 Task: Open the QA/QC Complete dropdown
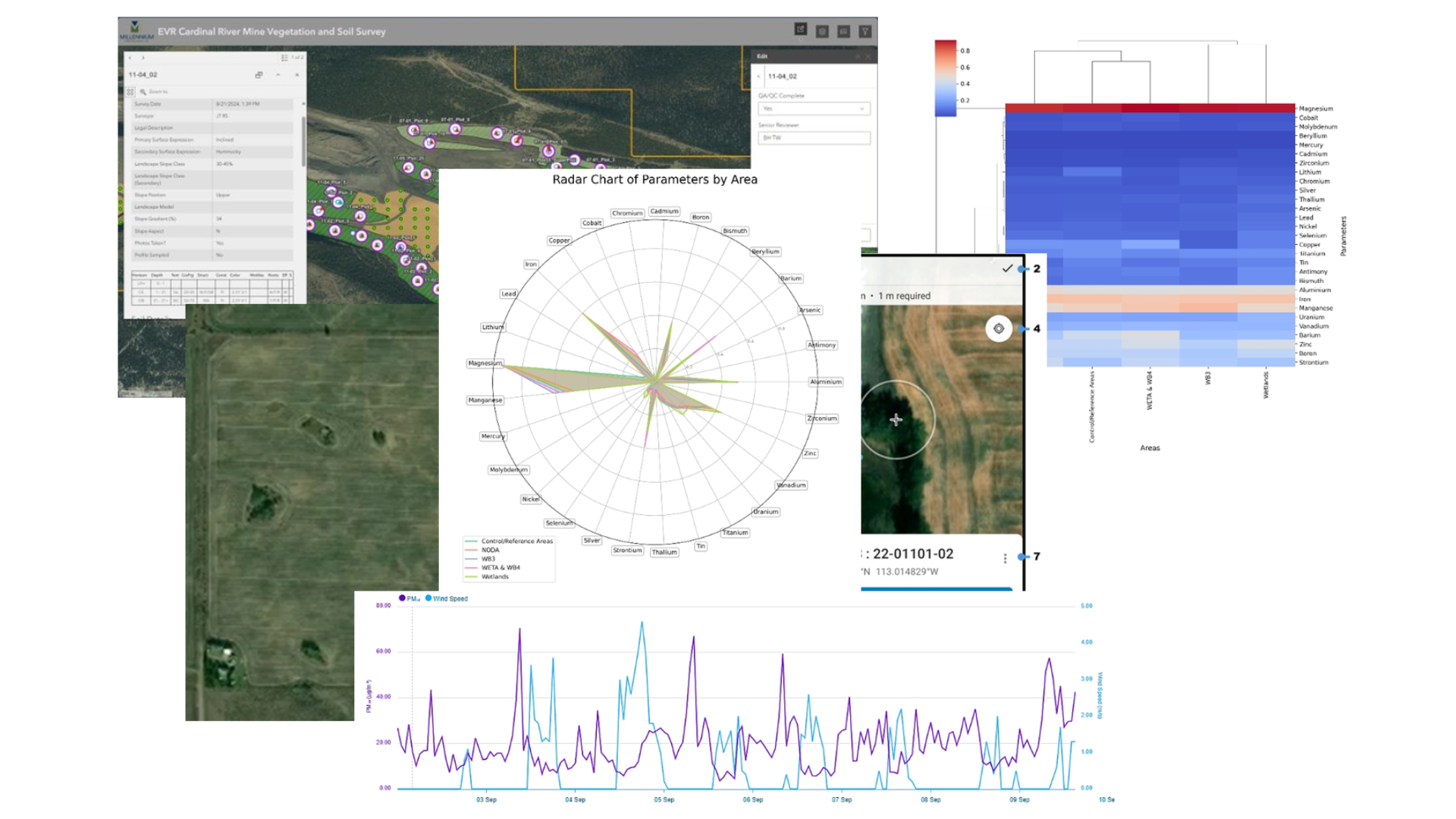click(814, 108)
